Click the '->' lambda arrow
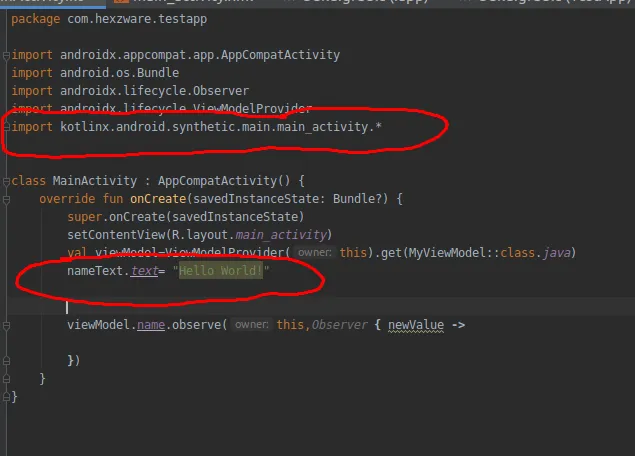The height and width of the screenshot is (456, 635). click(x=458, y=325)
